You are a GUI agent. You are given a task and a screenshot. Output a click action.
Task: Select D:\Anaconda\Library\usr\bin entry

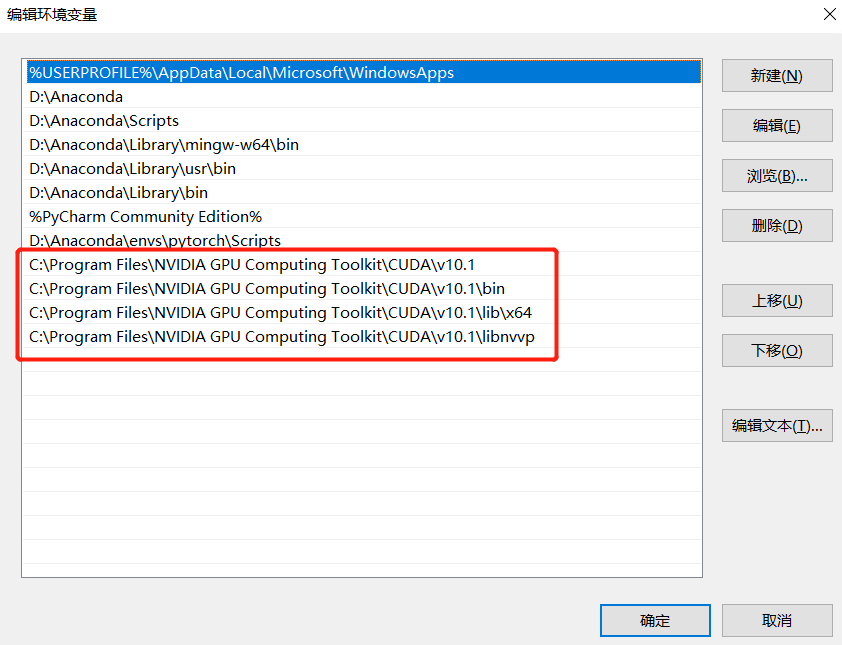point(362,169)
